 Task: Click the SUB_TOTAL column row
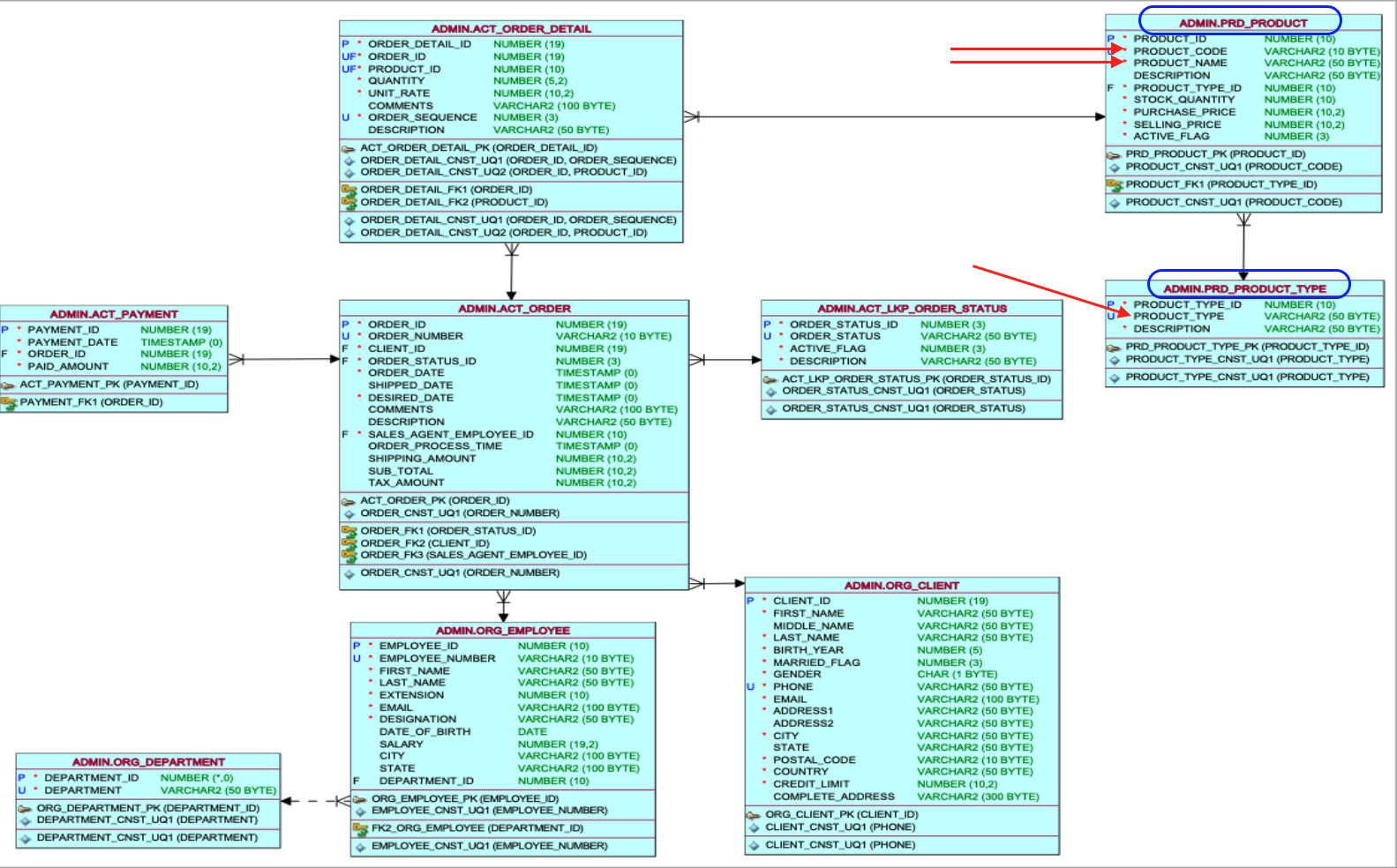click(514, 471)
